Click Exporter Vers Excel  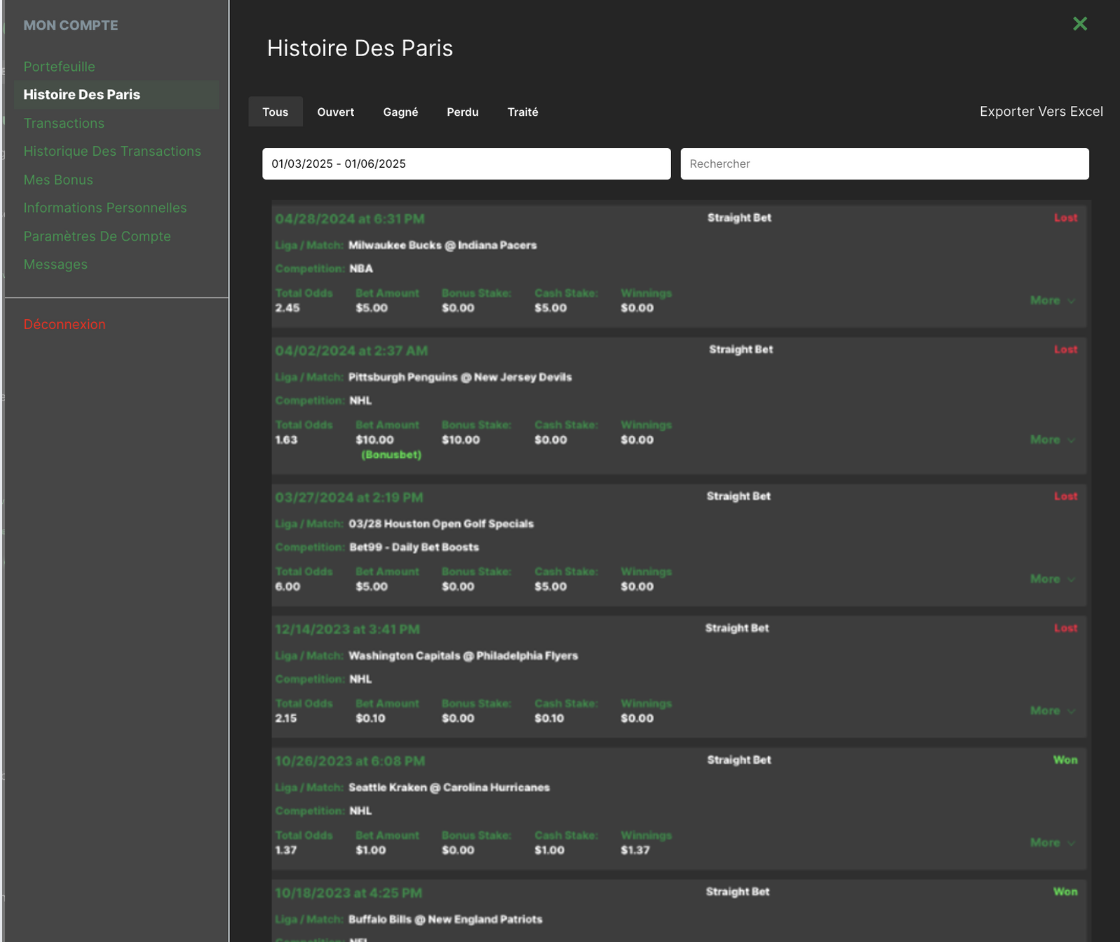click(x=1041, y=112)
